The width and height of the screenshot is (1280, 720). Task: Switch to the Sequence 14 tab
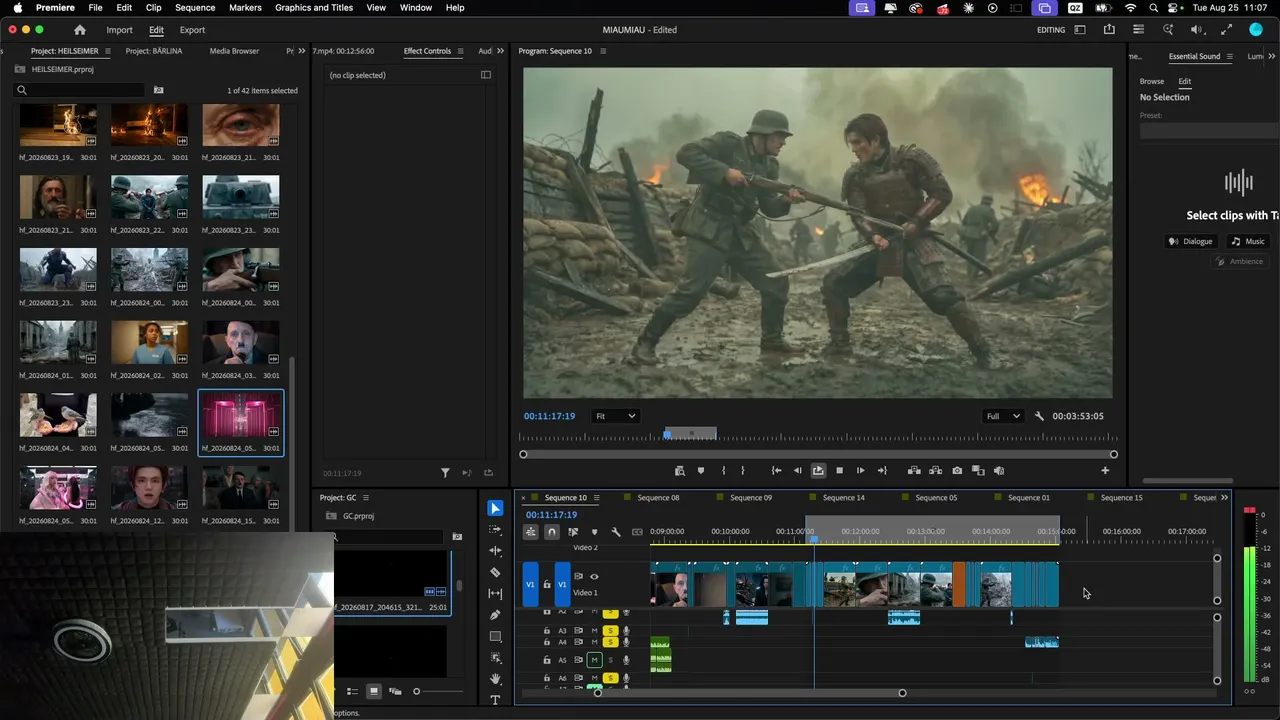click(x=844, y=498)
